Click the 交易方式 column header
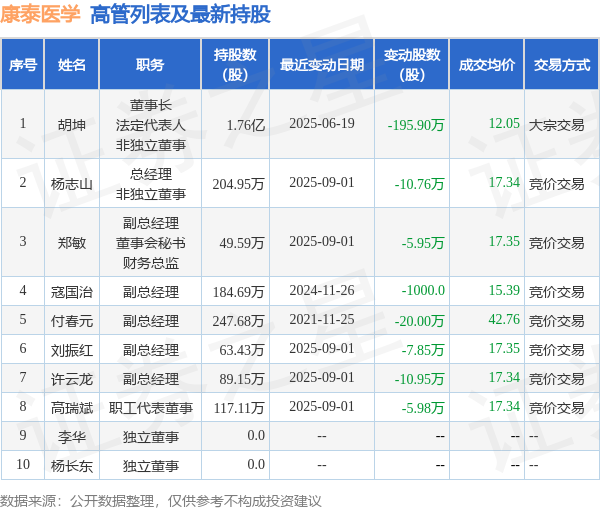The image size is (600, 510). pyautogui.click(x=562, y=65)
